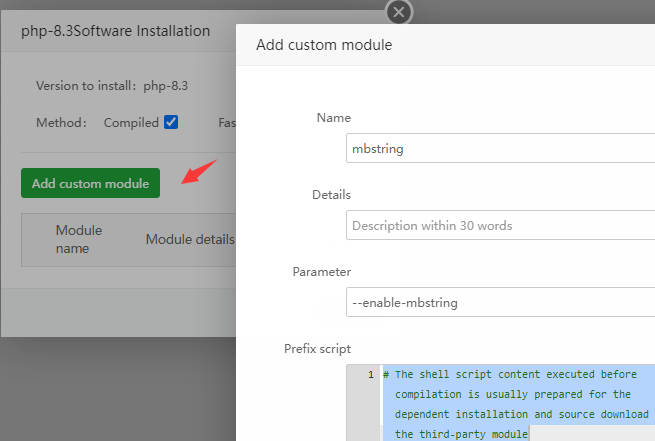Screen dimensions: 655x441
Task: Click the Prefix script label
Action: click(x=317, y=349)
